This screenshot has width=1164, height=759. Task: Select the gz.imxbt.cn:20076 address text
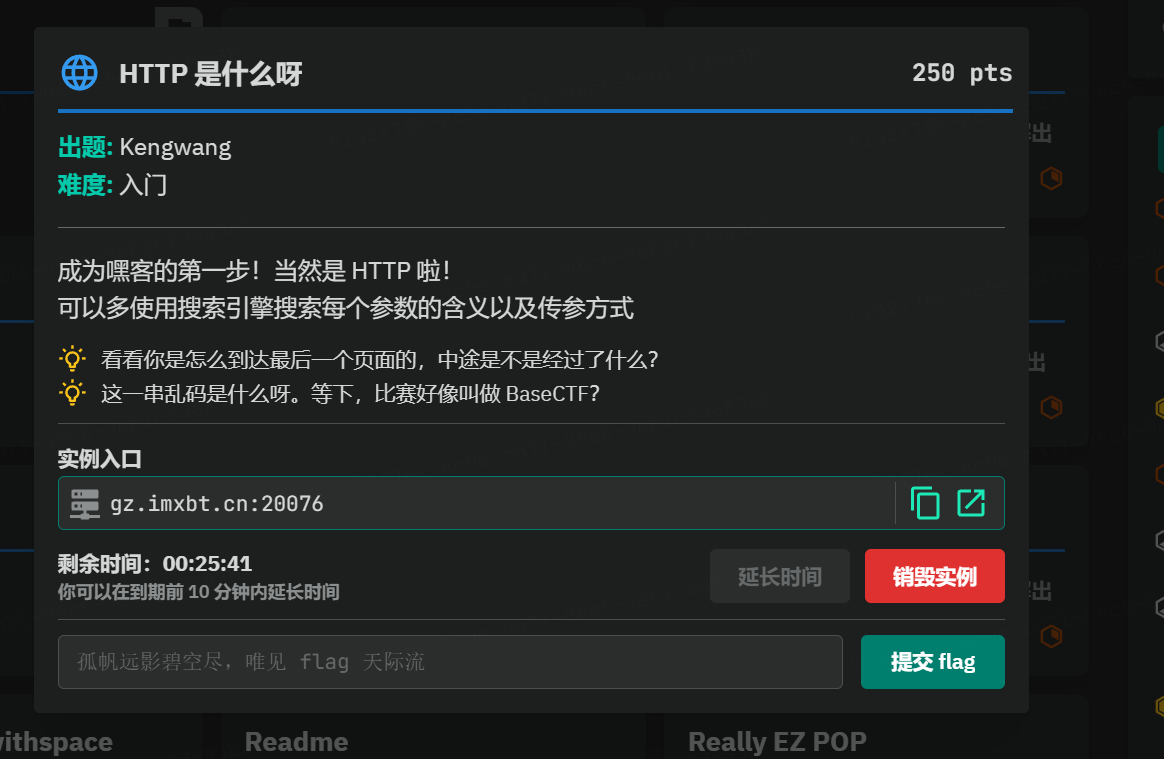pyautogui.click(x=217, y=504)
